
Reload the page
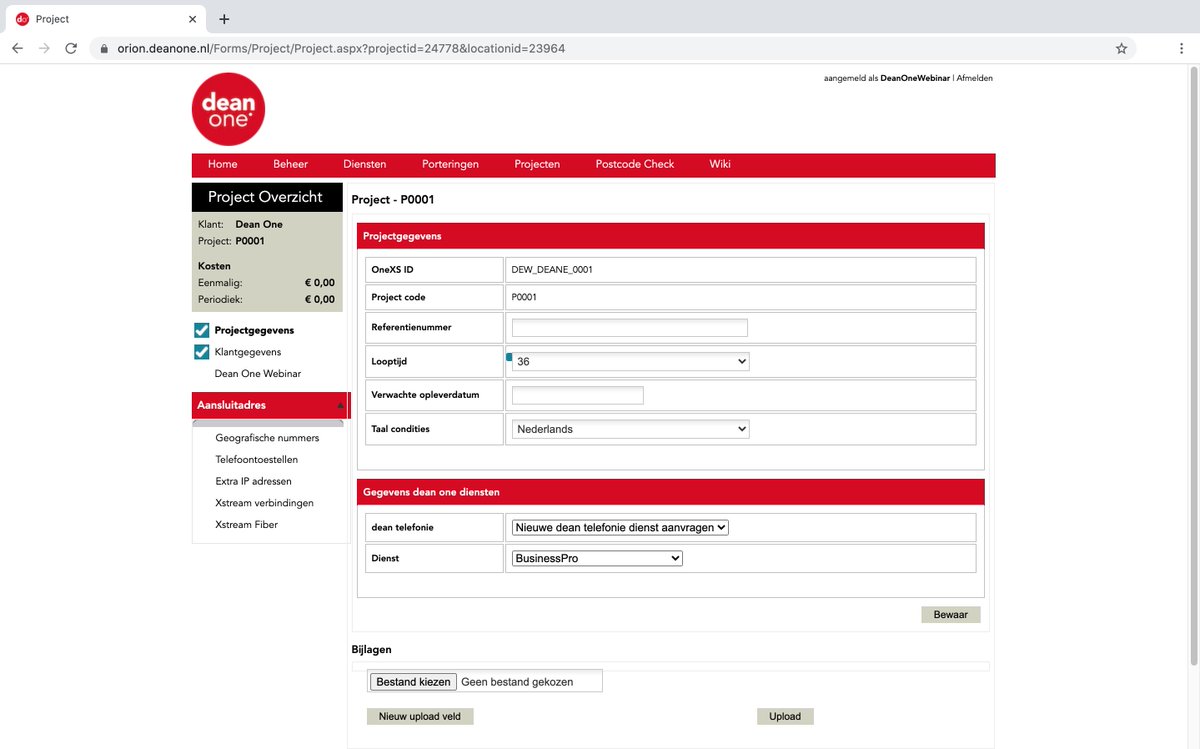point(71,48)
